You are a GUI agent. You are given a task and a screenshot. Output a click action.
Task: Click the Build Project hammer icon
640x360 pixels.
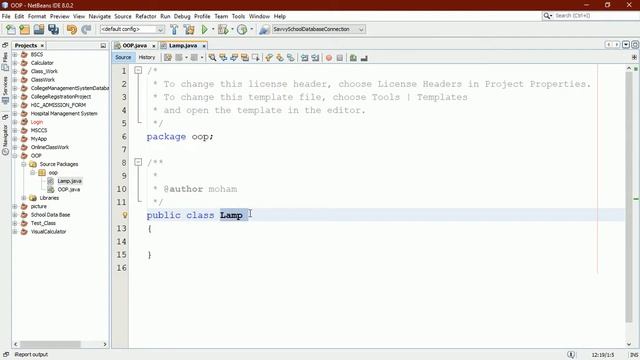174,29
